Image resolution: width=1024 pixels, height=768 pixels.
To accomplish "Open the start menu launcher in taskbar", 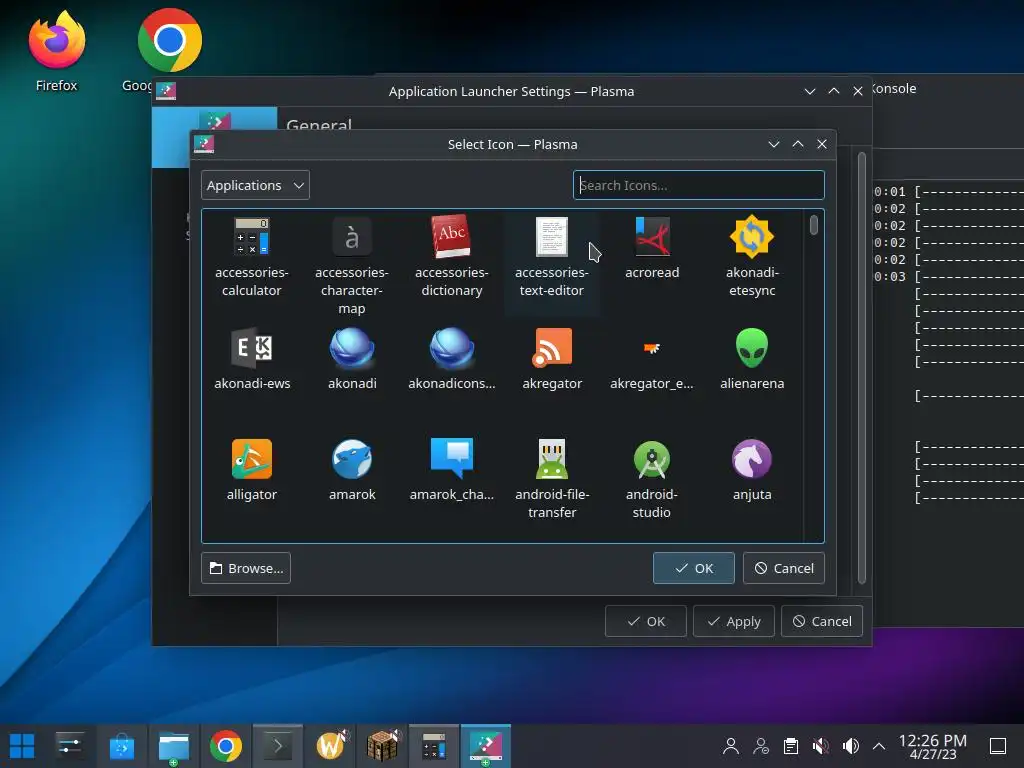I will tap(22, 746).
